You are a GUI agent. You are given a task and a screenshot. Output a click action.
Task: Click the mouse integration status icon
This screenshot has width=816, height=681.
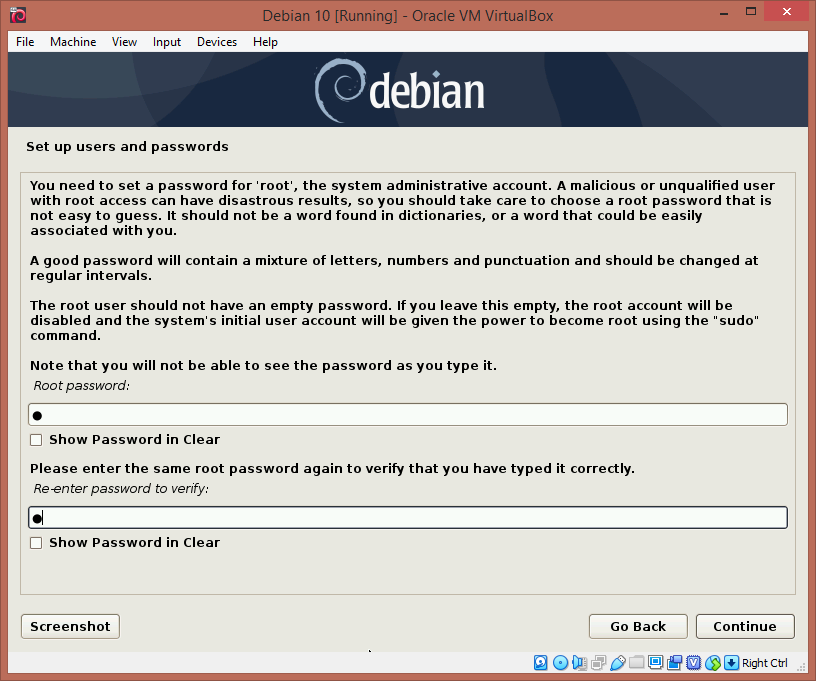pyautogui.click(x=713, y=662)
